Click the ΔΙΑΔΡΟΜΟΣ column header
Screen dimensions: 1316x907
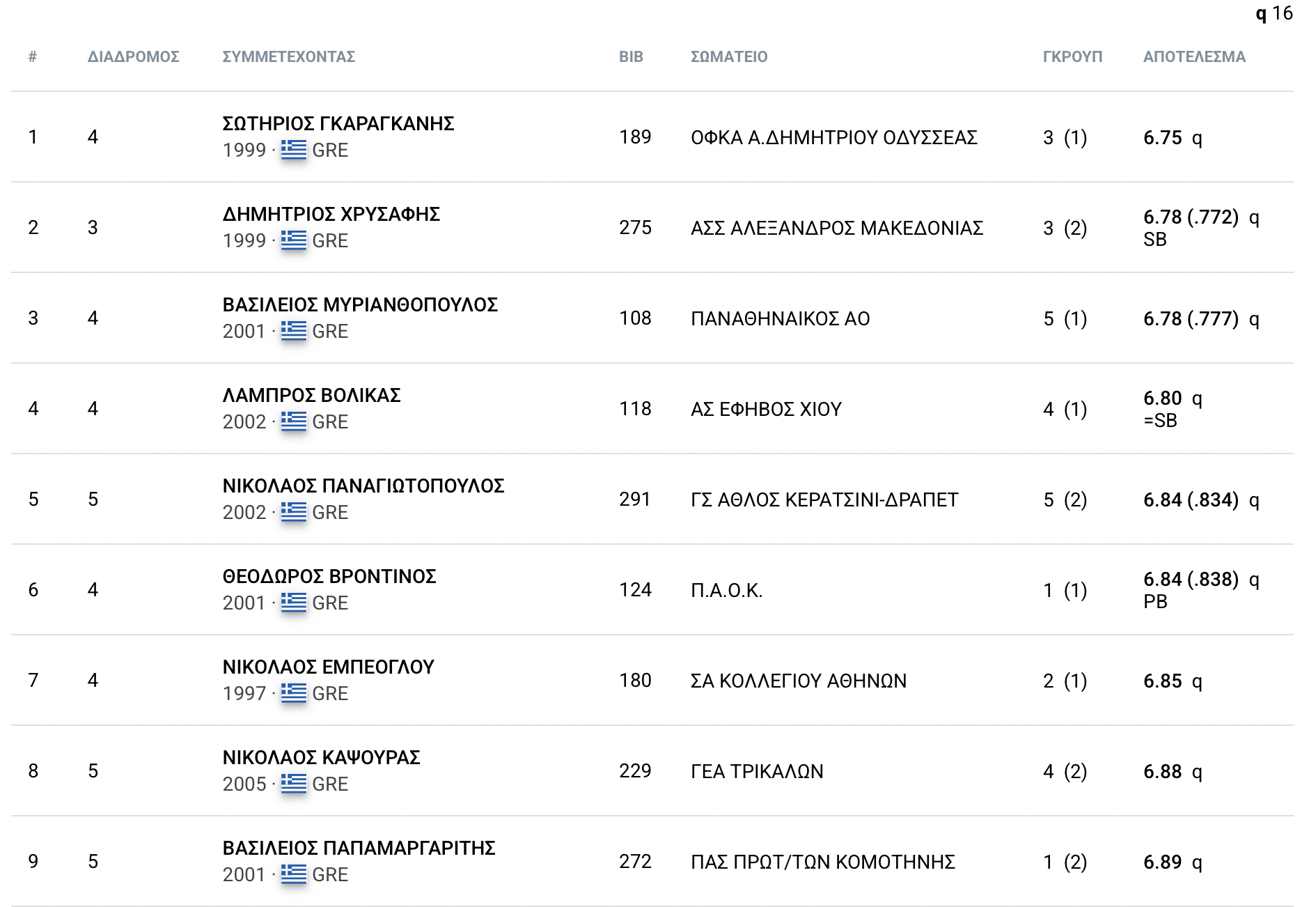134,56
